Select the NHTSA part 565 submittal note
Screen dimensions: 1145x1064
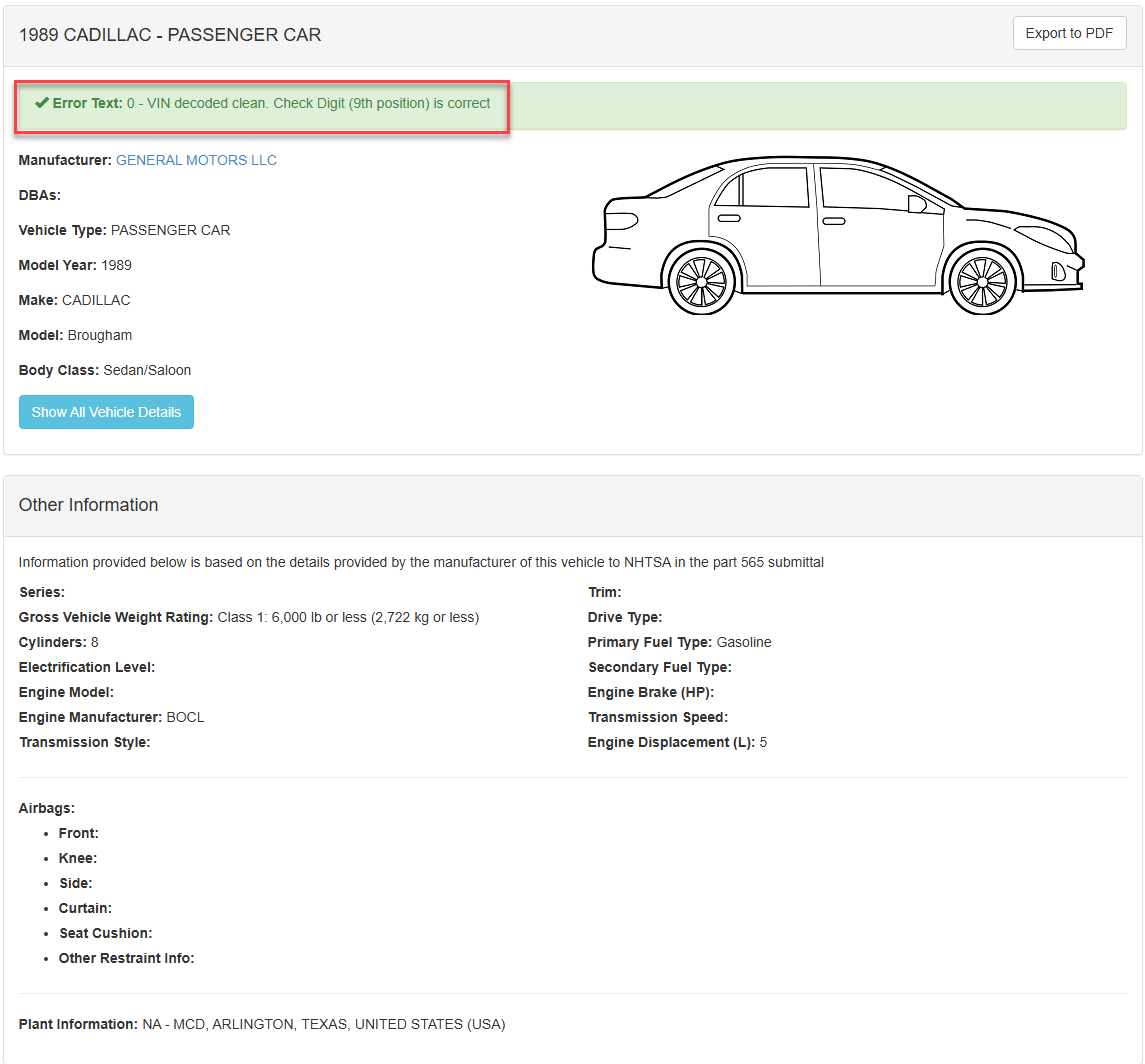pos(421,562)
